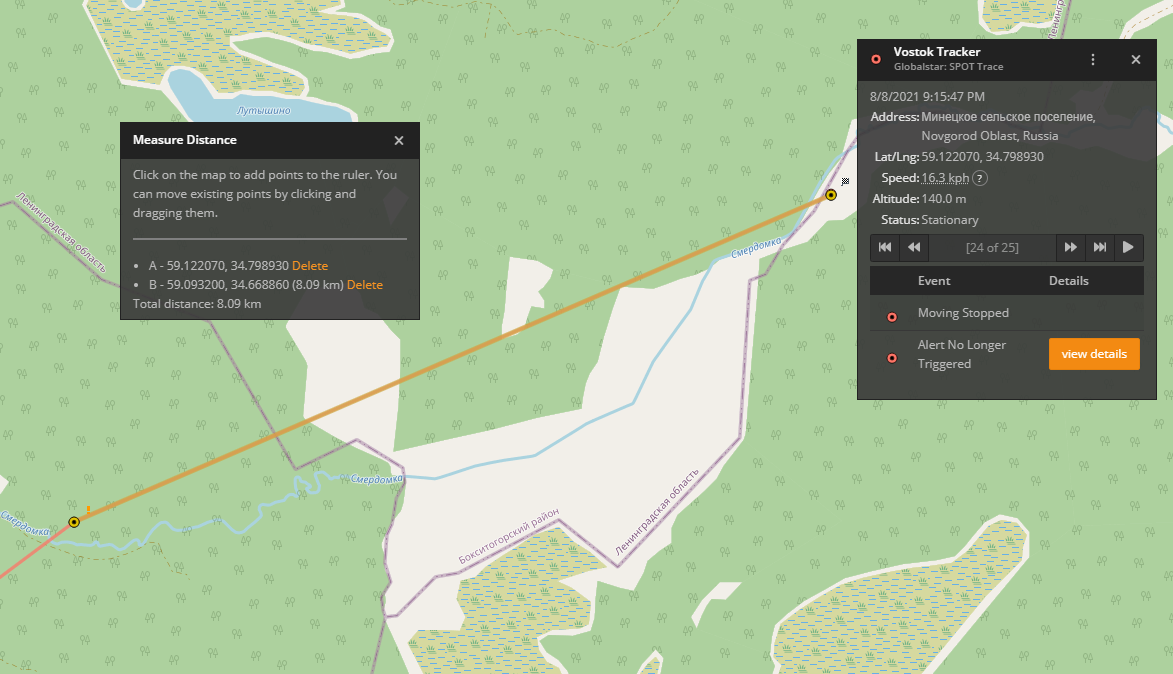This screenshot has width=1173, height=674.
Task: Click the Alert No Longer Triggered event icon
Action: [x=891, y=358]
